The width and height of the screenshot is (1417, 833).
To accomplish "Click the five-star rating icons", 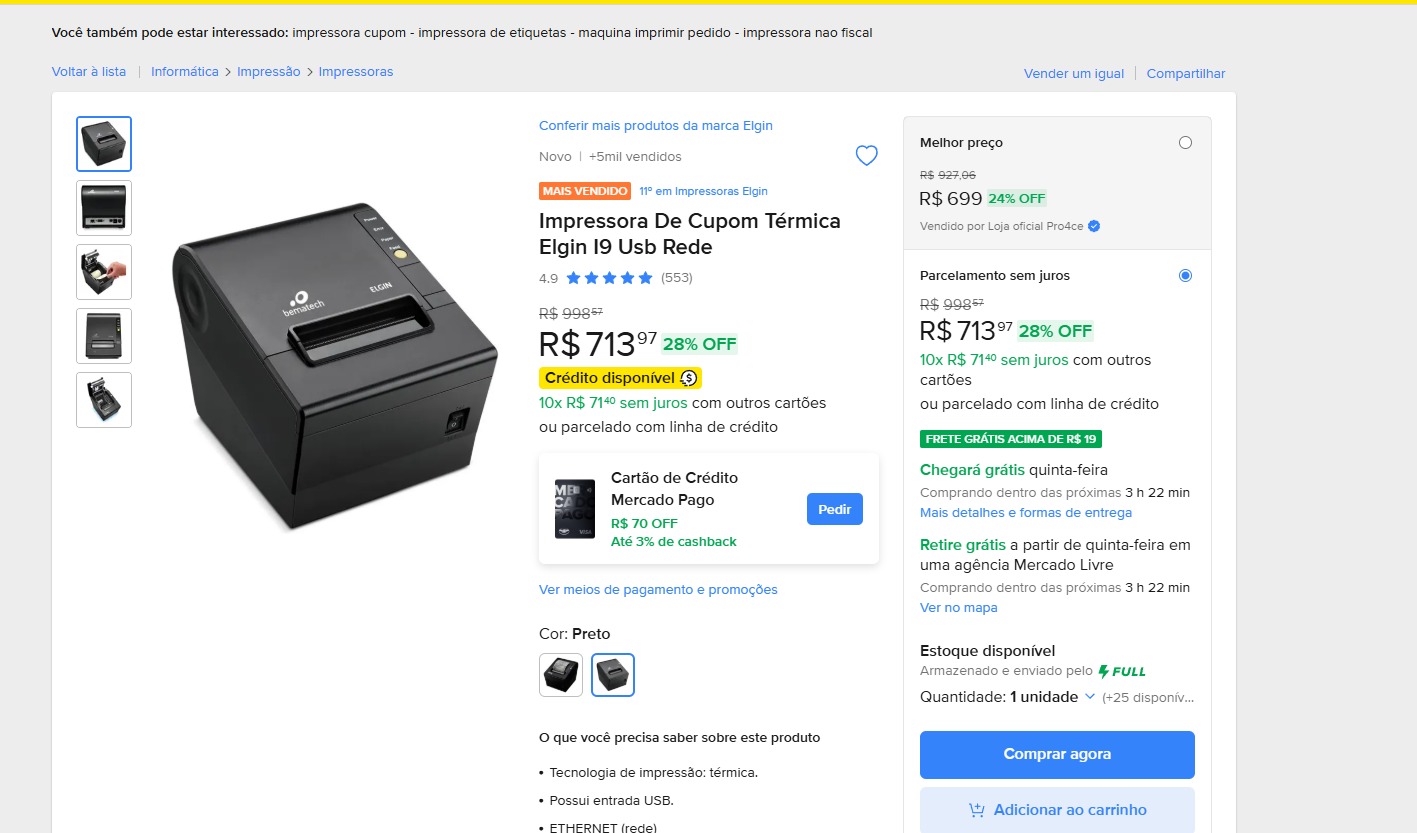I will (609, 278).
